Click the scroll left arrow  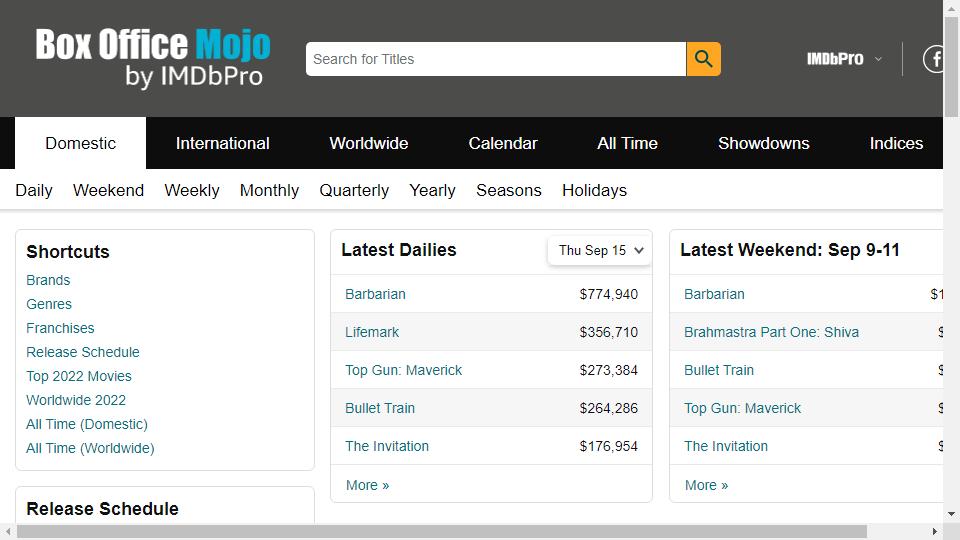pyautogui.click(x=8, y=531)
